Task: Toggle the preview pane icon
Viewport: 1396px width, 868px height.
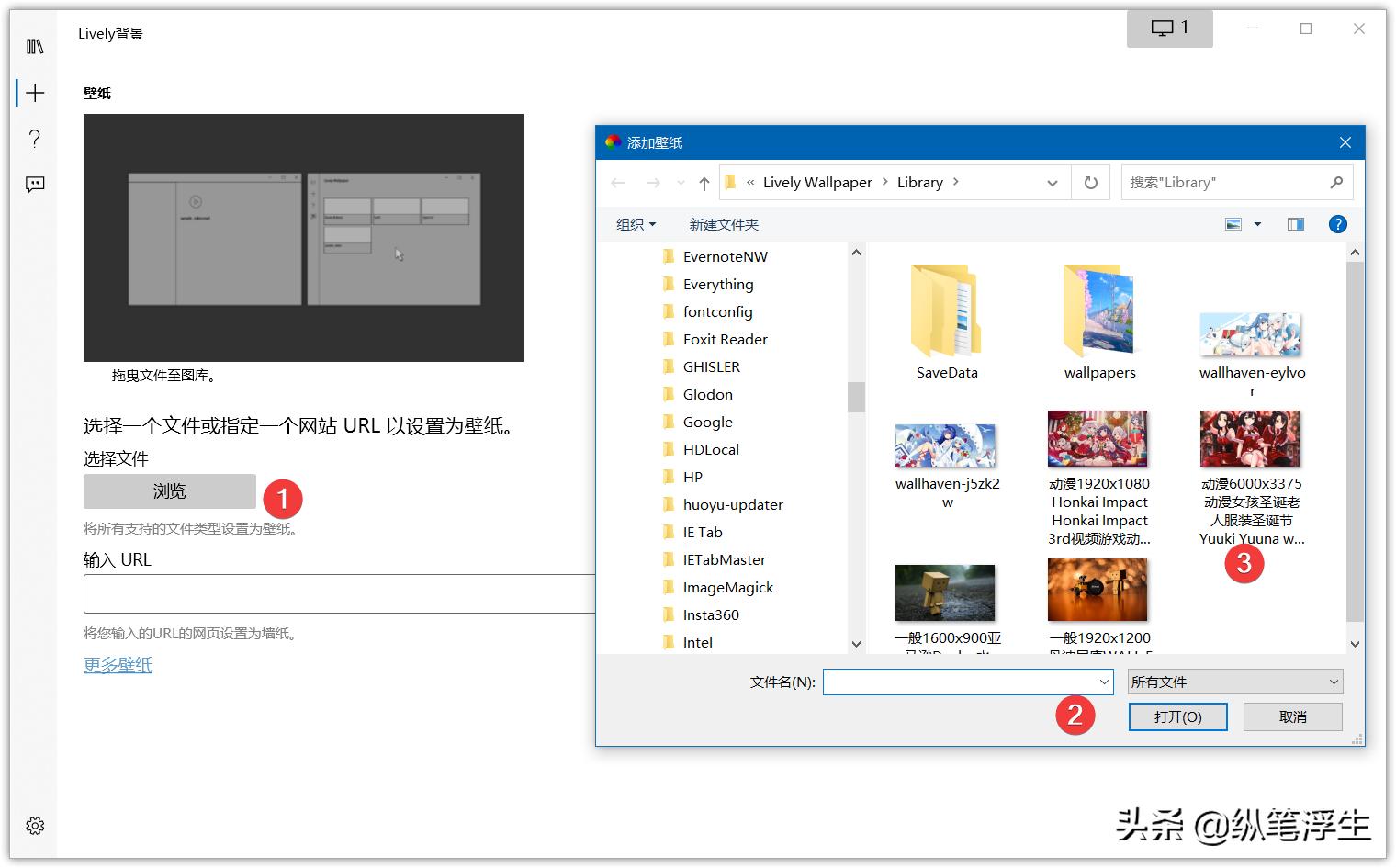Action: (x=1295, y=223)
